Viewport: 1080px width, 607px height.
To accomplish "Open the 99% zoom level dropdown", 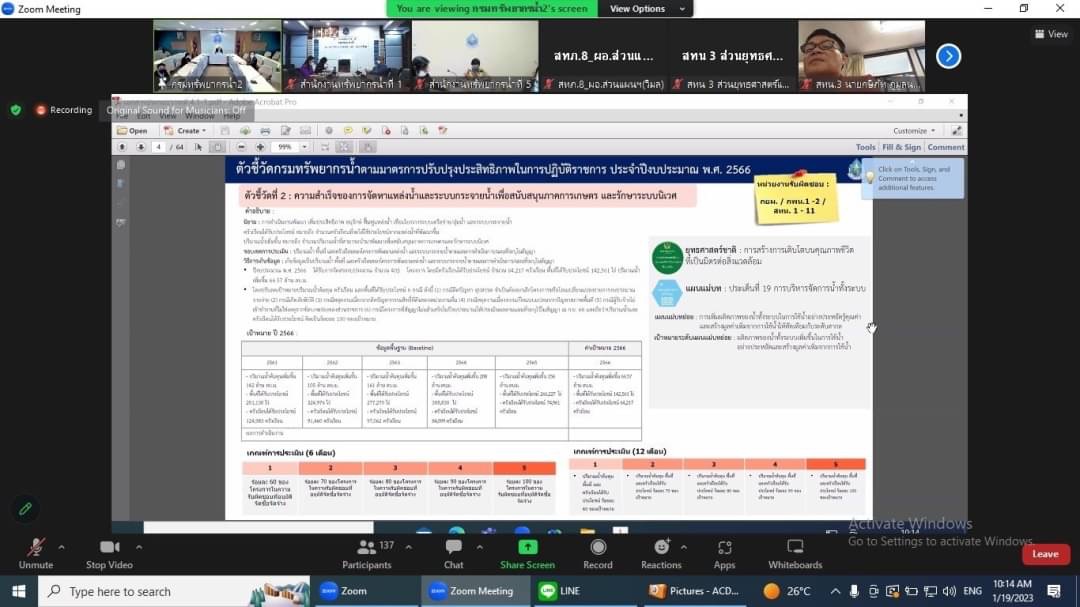I will click(304, 147).
